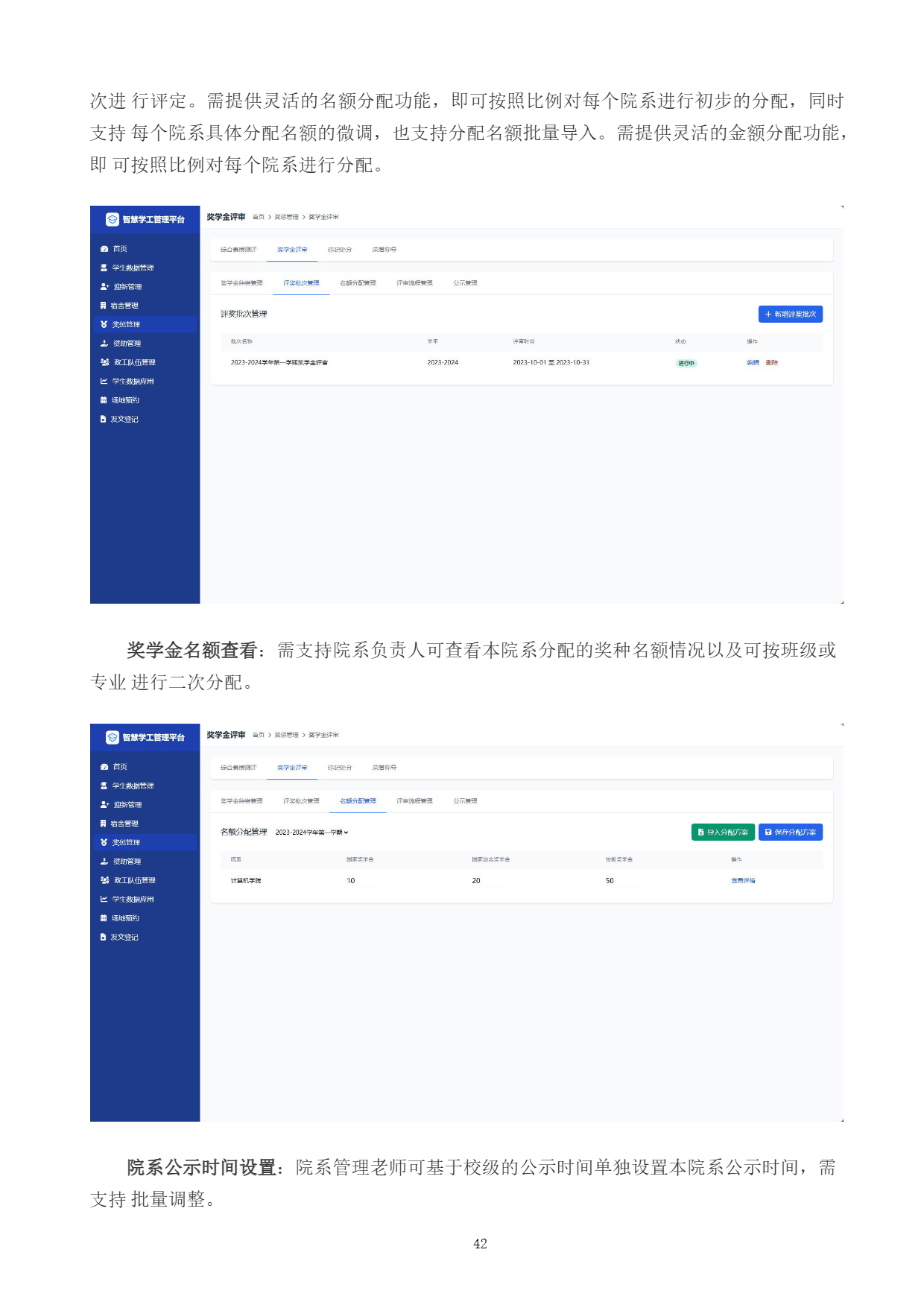Viewport: 924px width, 1308px height.
Task: Click date range 2023-10-01 至 2023-10-31
Action: tap(551, 363)
